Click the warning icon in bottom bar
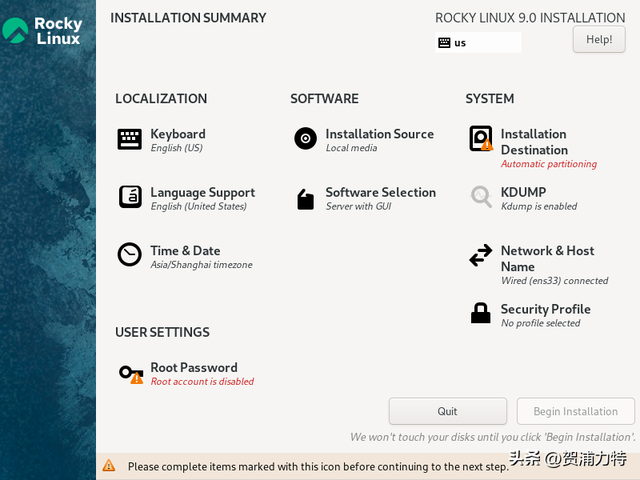This screenshot has height=480, width=640. (x=109, y=466)
